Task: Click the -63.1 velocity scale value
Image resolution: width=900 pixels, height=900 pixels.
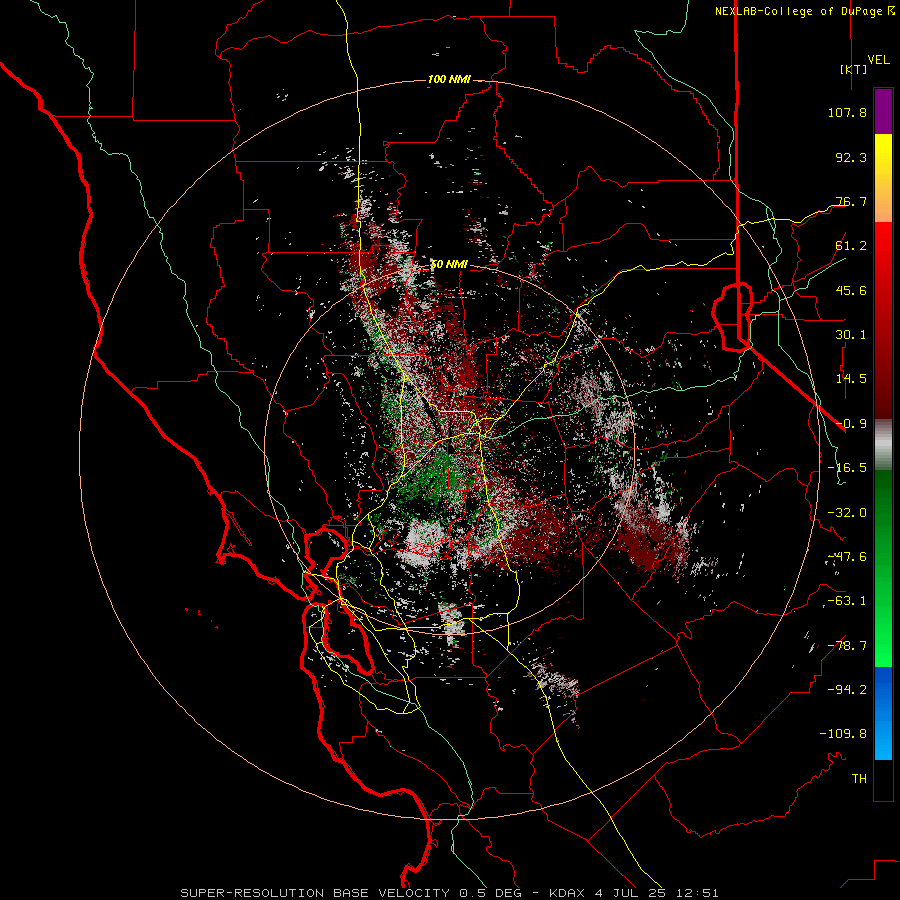Action: pos(847,601)
